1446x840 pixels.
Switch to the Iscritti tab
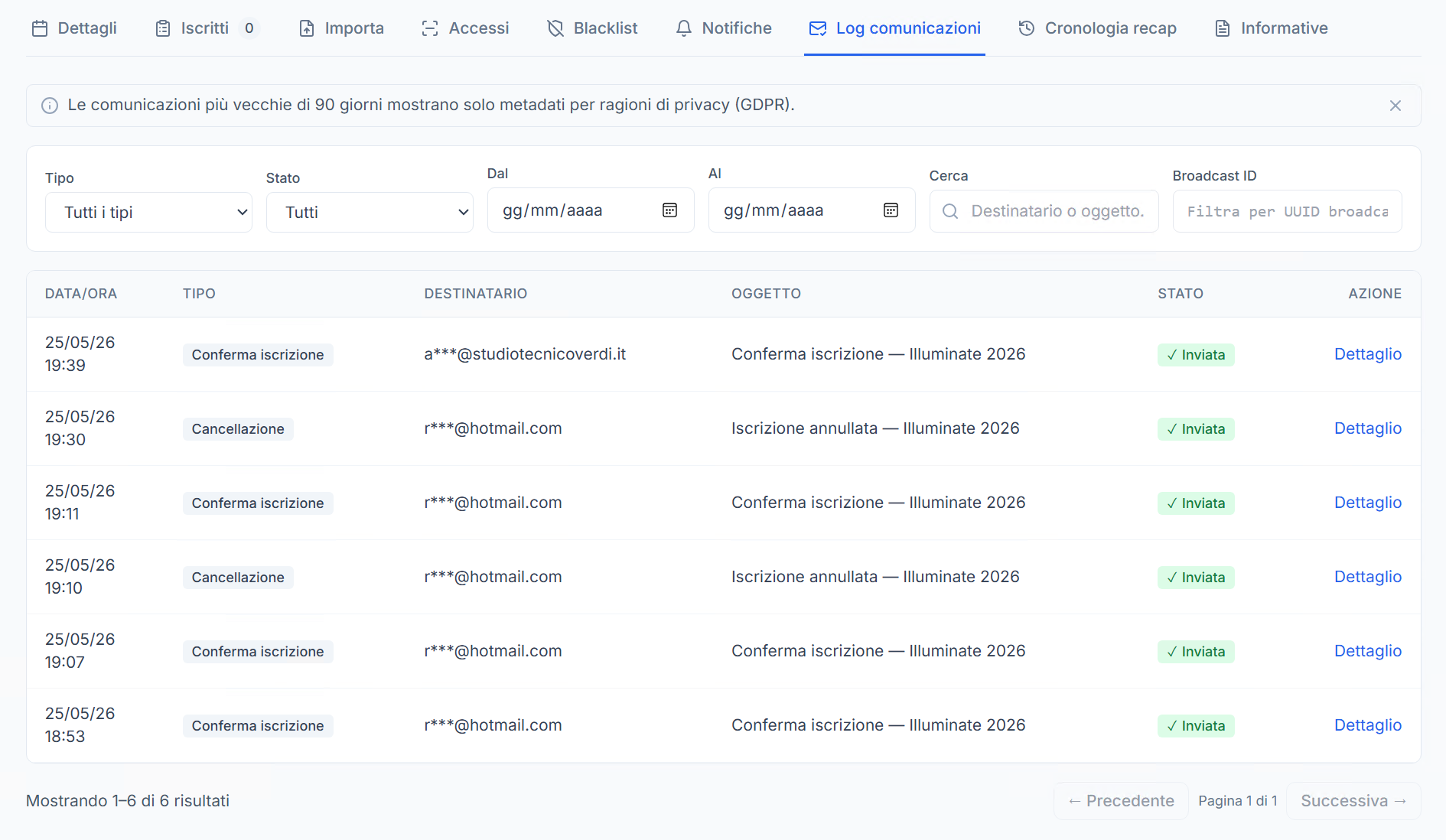pos(207,28)
